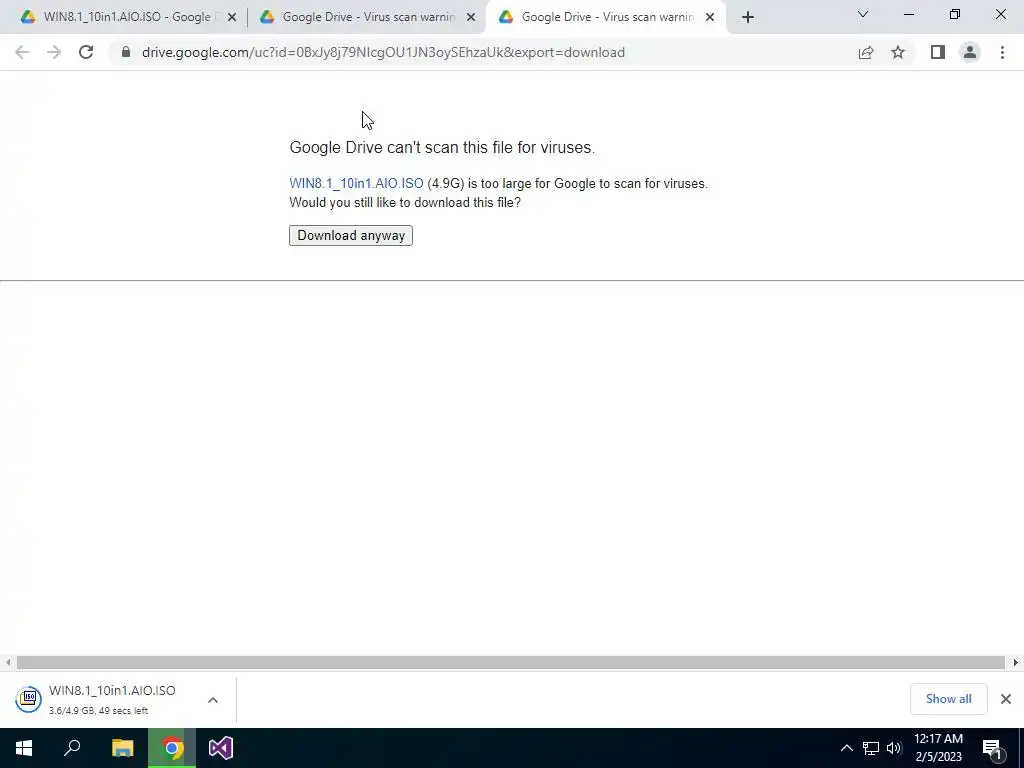1024x768 pixels.
Task: Click the address bar URL
Action: [383, 52]
